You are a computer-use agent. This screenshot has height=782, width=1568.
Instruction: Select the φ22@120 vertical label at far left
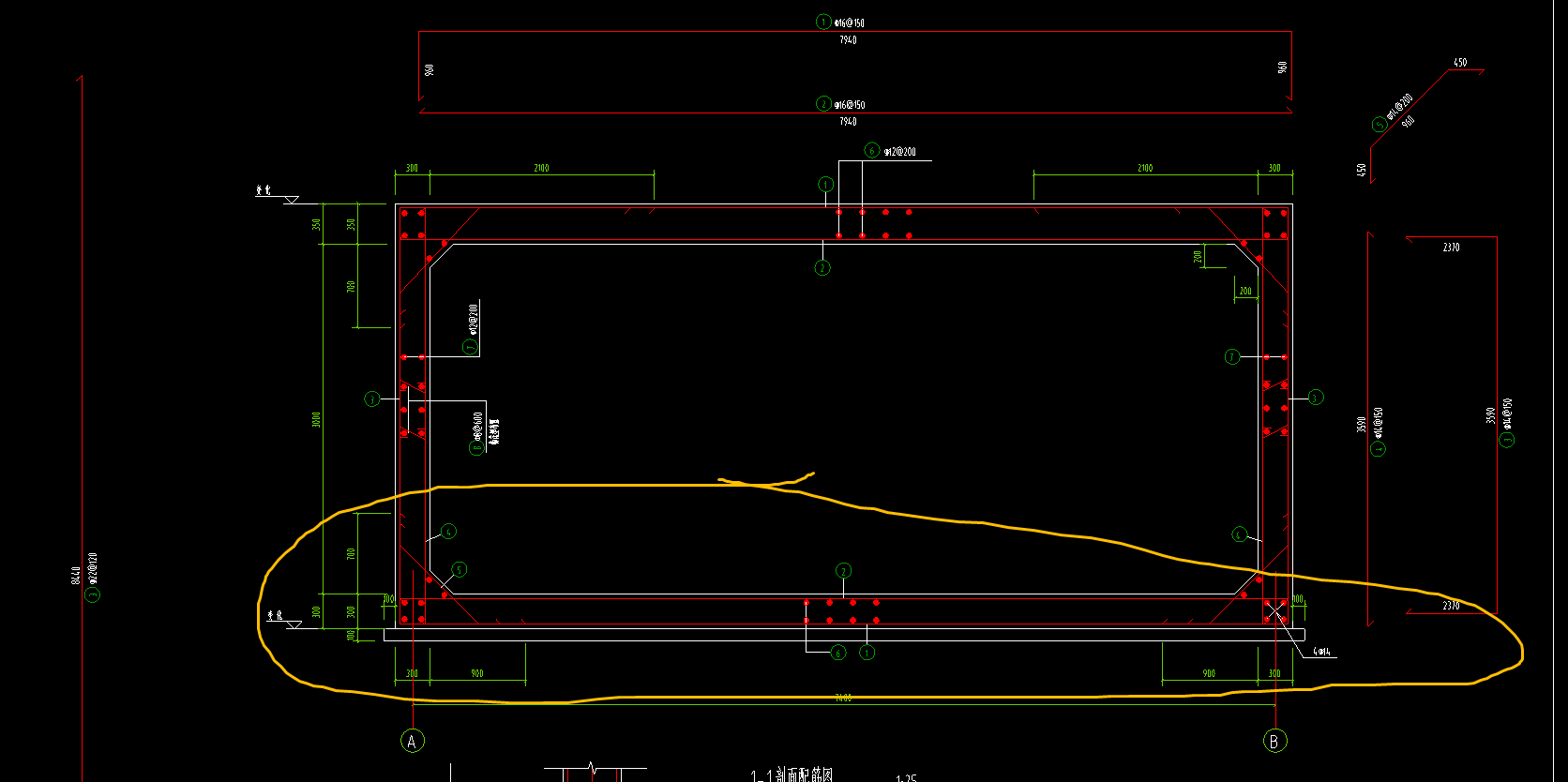point(92,568)
